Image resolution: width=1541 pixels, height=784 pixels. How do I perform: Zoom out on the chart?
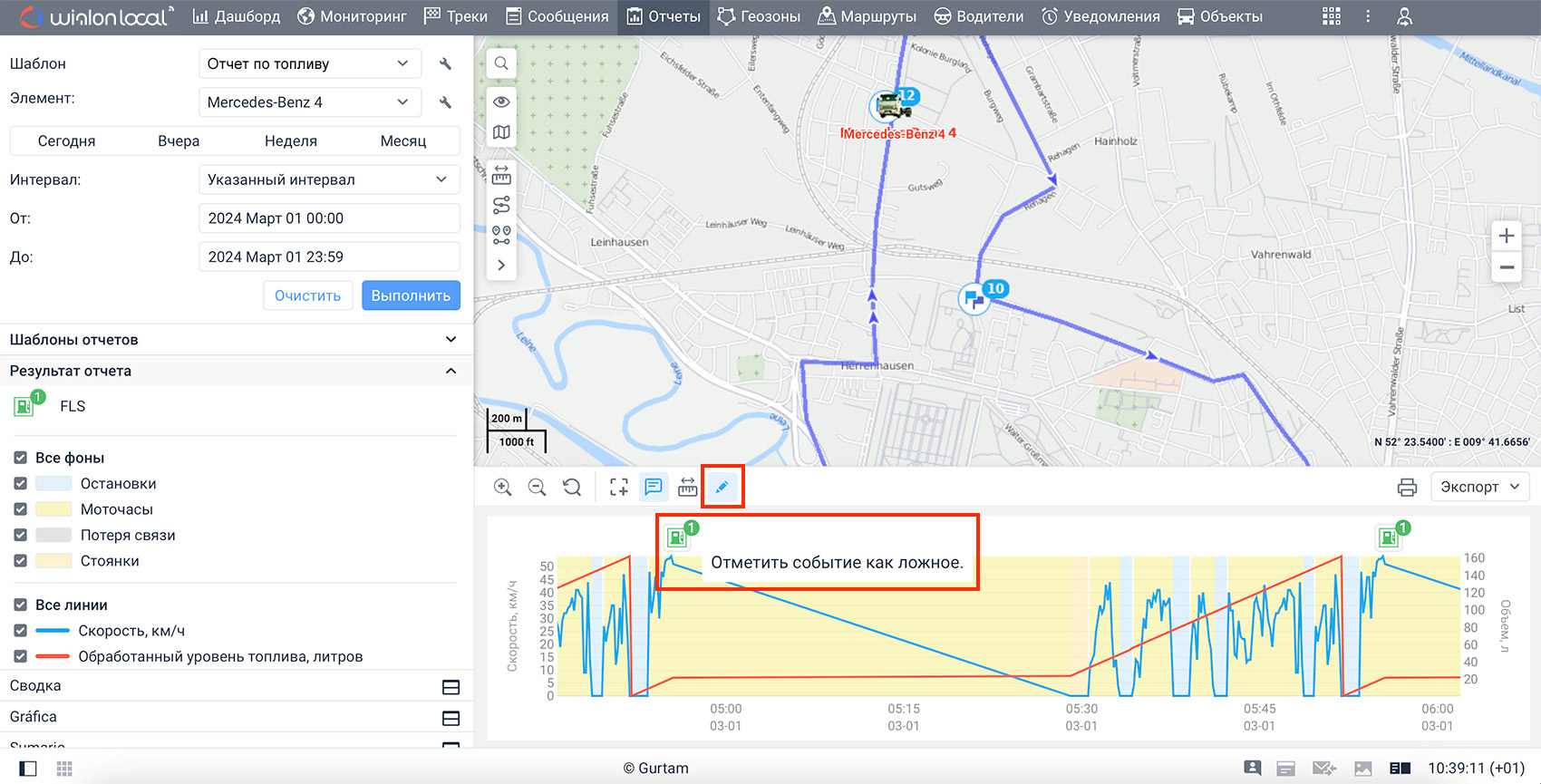(x=537, y=487)
